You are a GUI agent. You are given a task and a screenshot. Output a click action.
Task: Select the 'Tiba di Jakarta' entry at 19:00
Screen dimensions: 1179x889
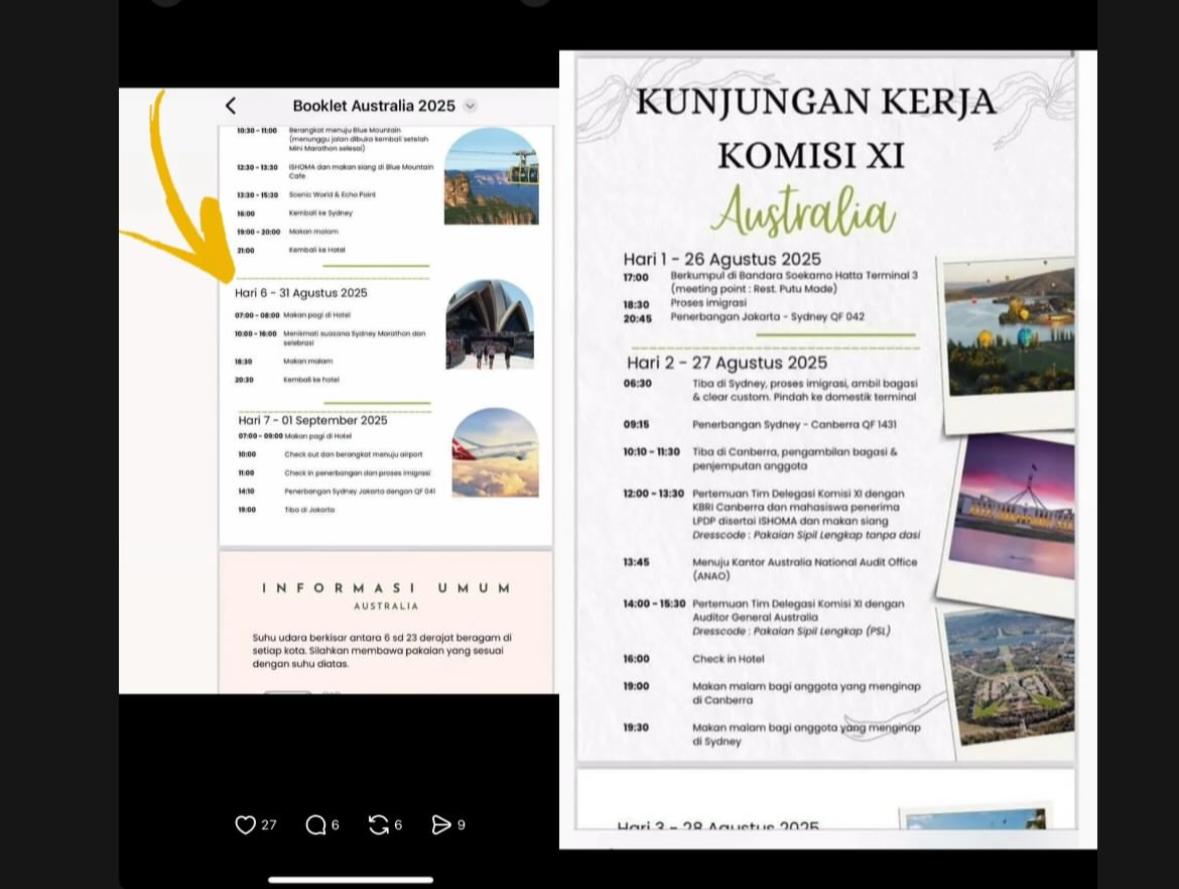tap(309, 510)
